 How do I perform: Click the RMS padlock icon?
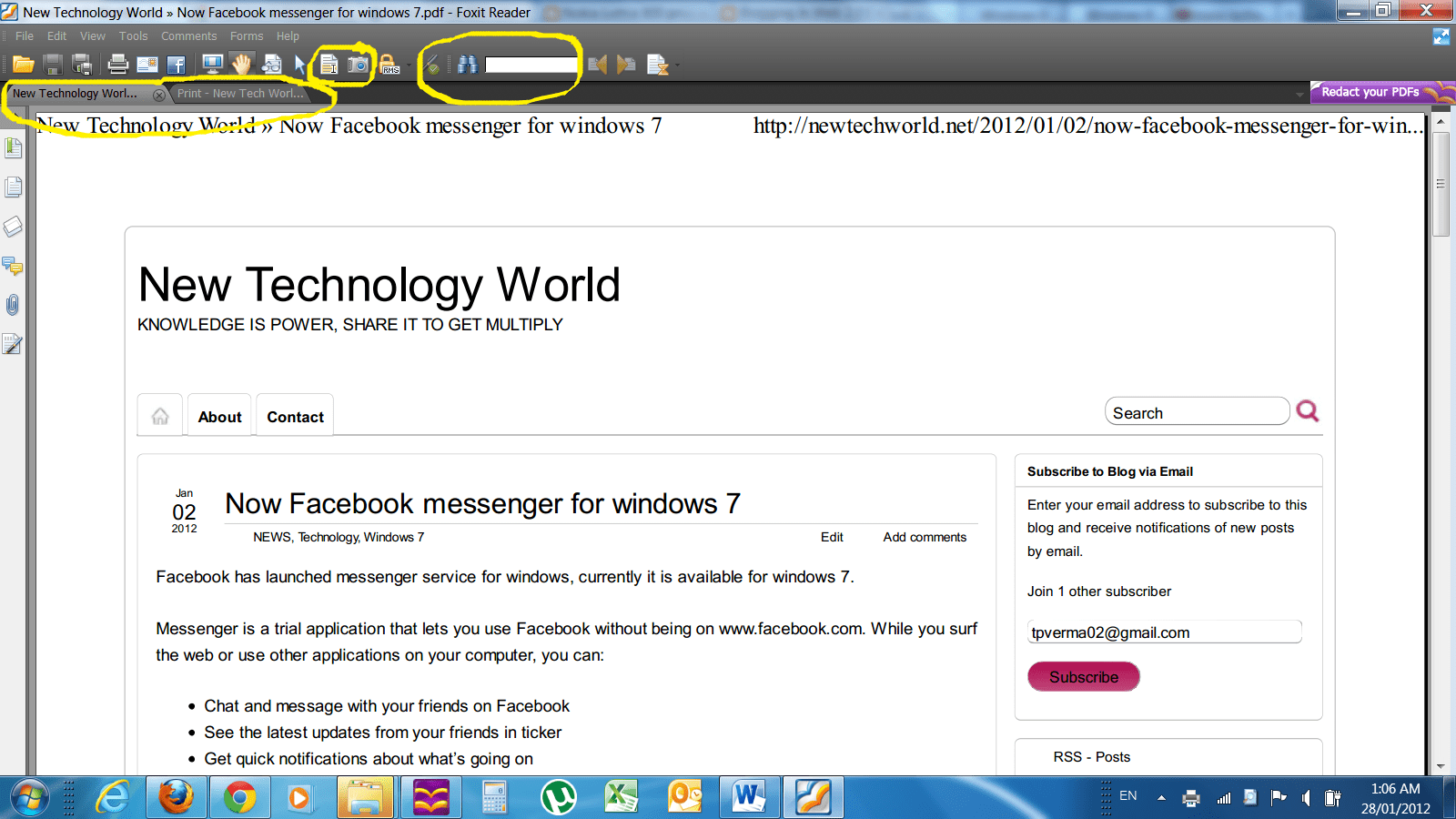tap(389, 65)
